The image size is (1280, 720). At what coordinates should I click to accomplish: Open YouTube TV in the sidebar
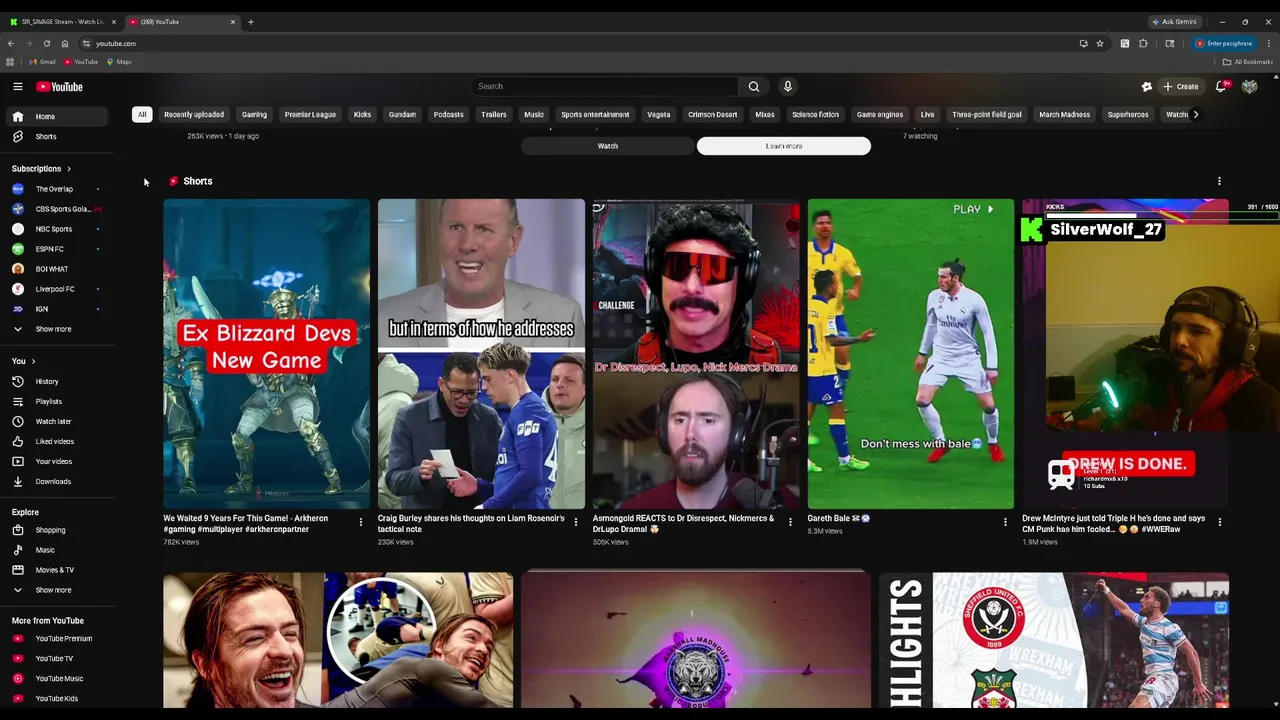(58, 658)
